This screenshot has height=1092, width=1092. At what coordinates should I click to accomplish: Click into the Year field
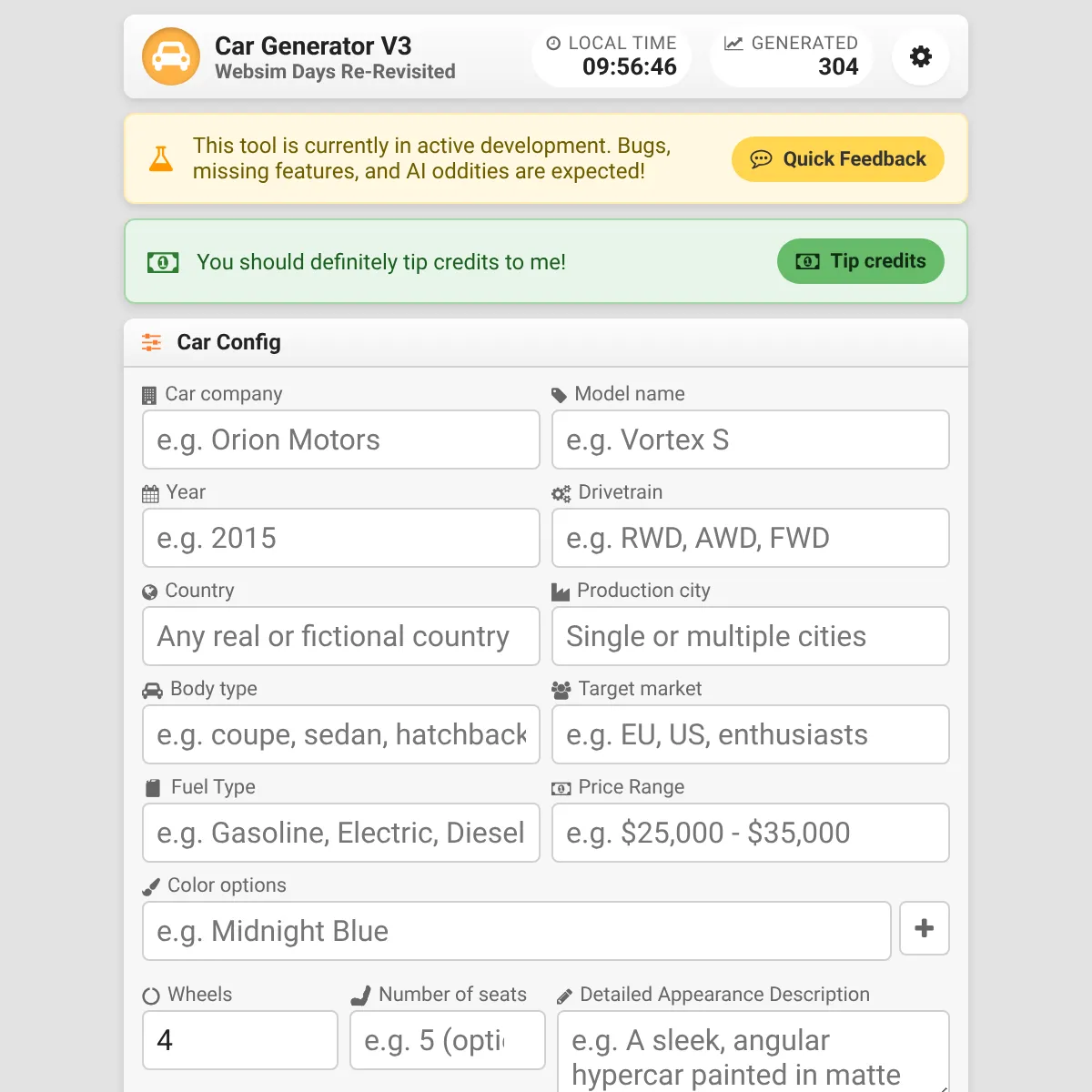click(x=341, y=538)
